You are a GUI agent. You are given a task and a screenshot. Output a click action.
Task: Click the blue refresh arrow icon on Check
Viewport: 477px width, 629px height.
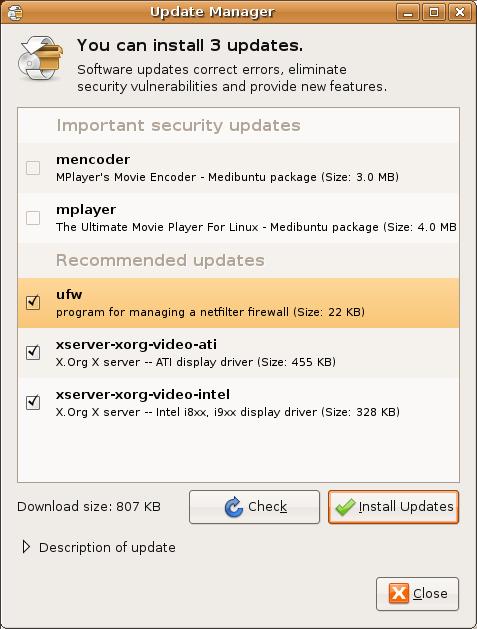[234, 507]
